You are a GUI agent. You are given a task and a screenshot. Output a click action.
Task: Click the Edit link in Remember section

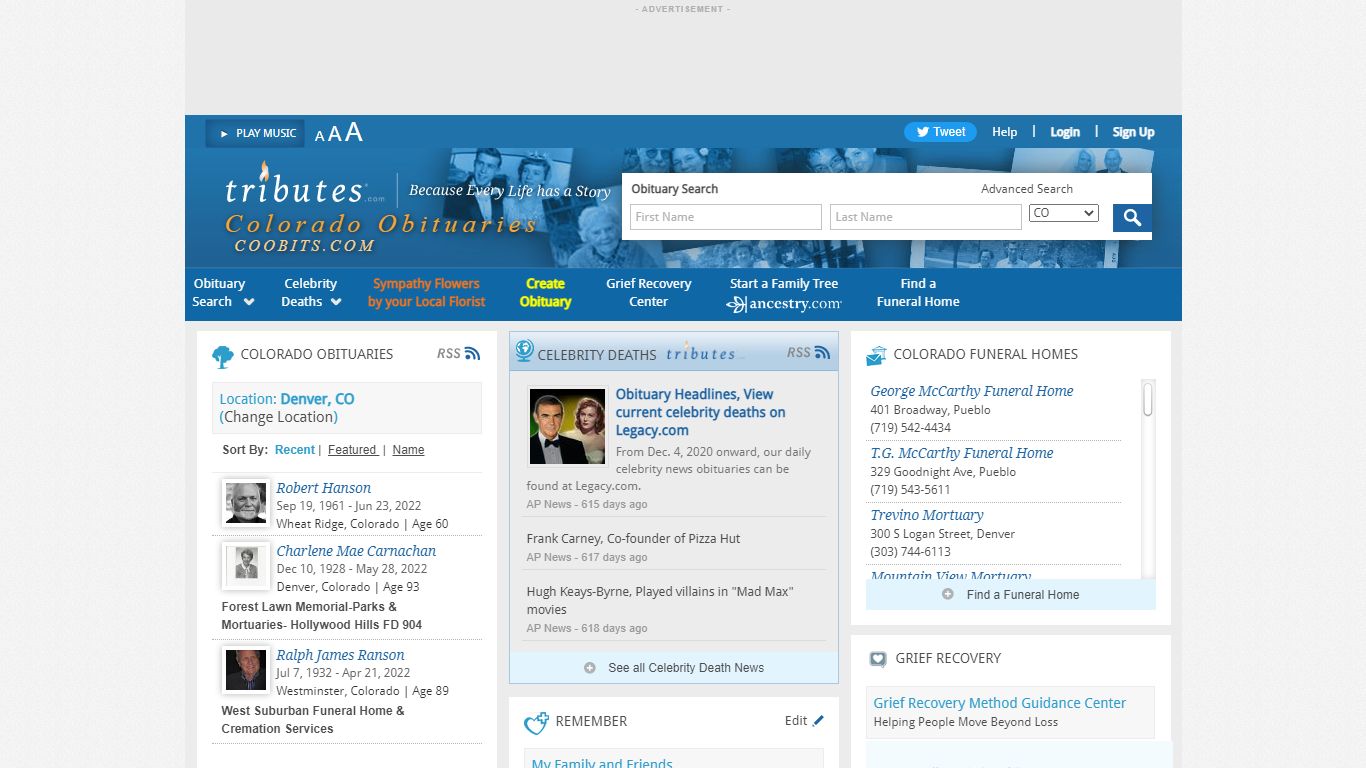click(796, 720)
